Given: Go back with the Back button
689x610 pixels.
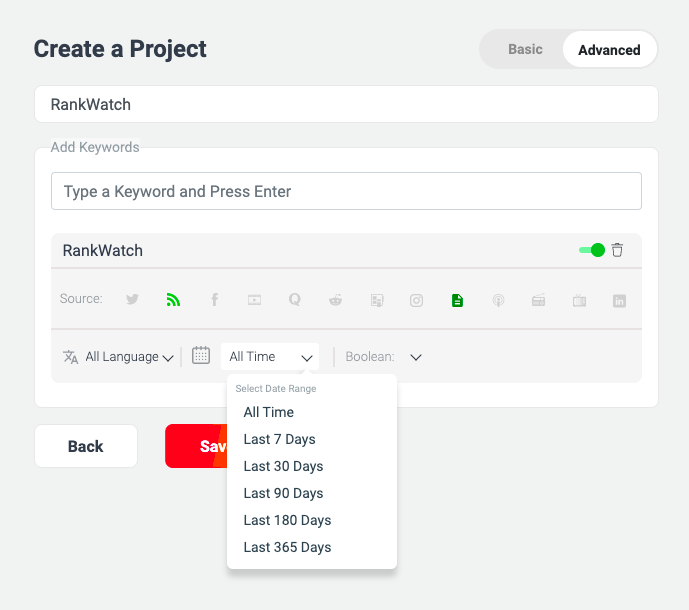Looking at the screenshot, I should 86,446.
